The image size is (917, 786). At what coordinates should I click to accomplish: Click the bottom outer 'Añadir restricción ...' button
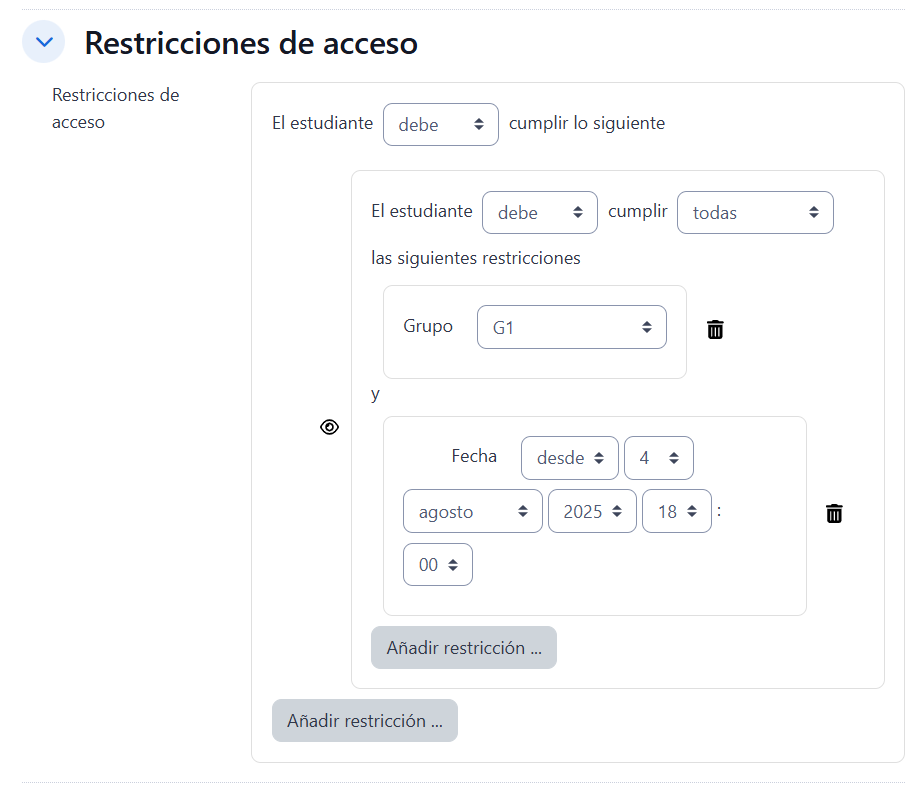[364, 721]
